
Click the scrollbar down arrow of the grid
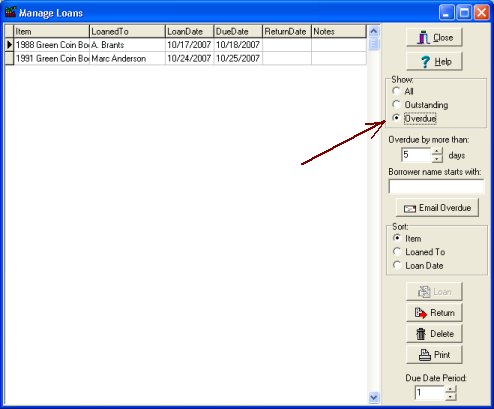(x=374, y=397)
